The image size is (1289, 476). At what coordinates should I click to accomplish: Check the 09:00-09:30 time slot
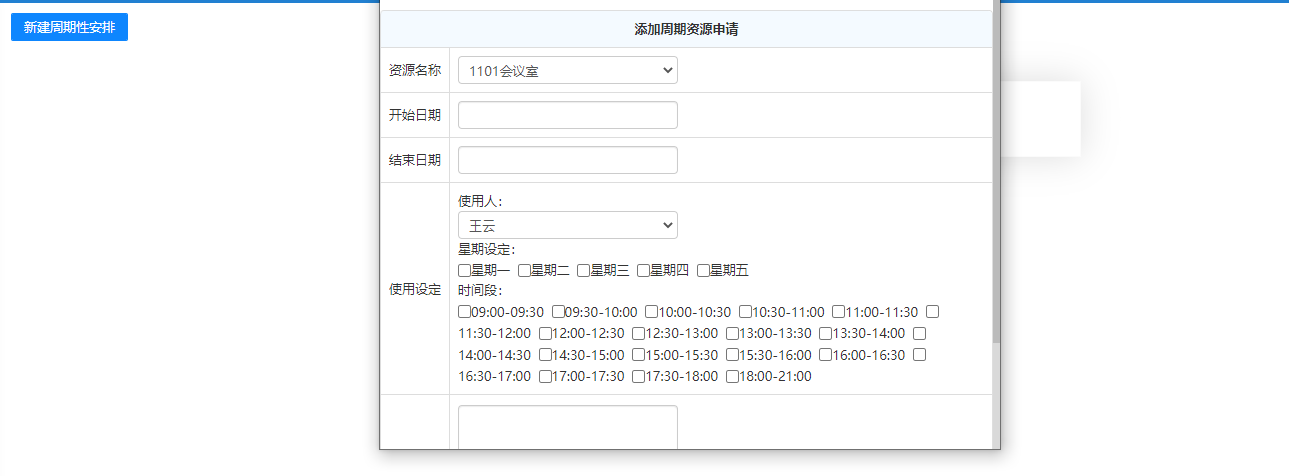click(x=465, y=312)
